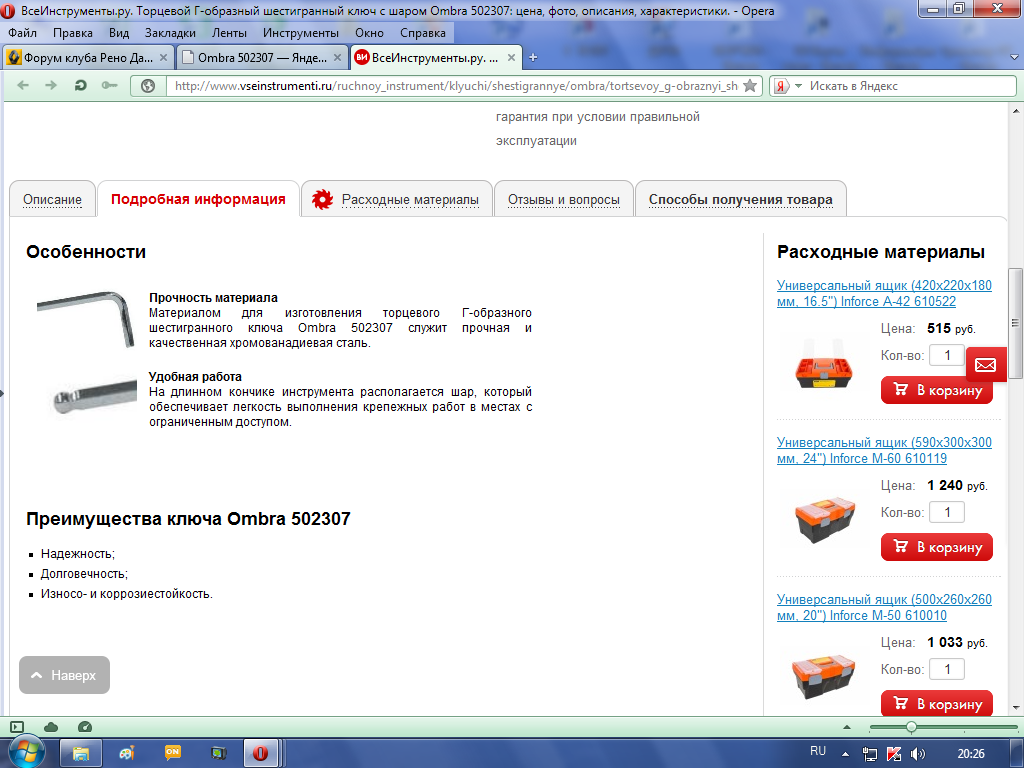Open the orange ON app in the taskbar
This screenshot has height=768, width=1024.
pyautogui.click(x=172, y=753)
